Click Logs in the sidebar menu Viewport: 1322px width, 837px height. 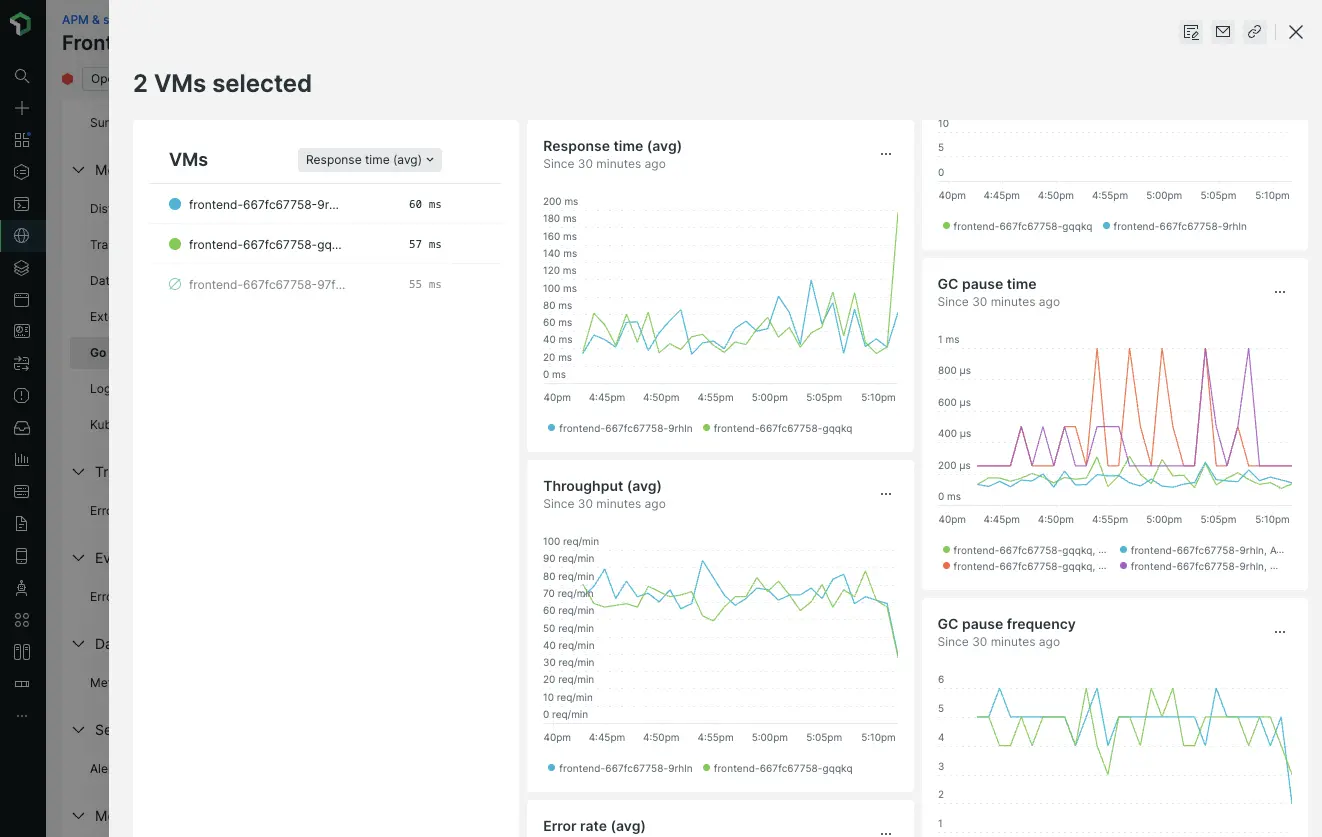98,388
